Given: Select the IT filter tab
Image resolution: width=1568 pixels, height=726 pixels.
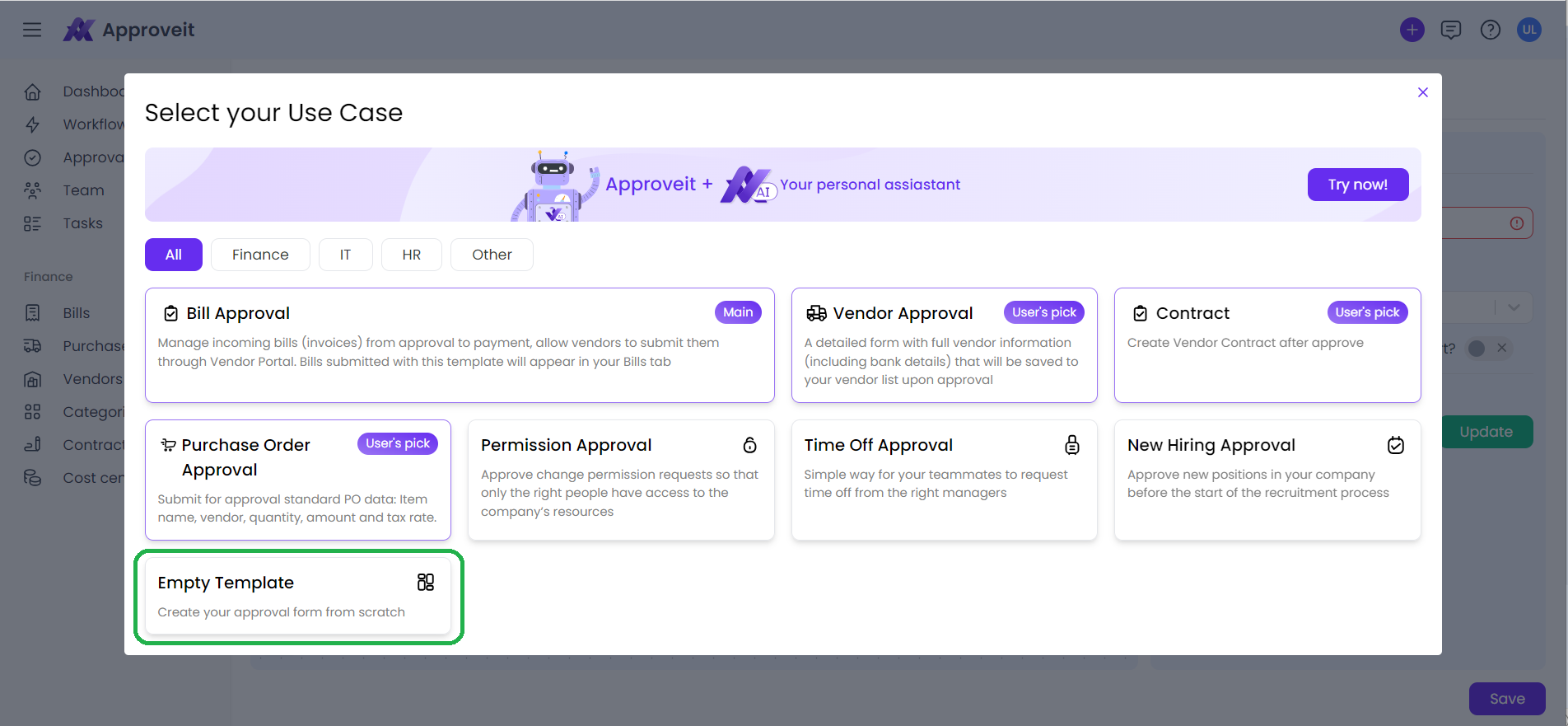Looking at the screenshot, I should coord(345,255).
